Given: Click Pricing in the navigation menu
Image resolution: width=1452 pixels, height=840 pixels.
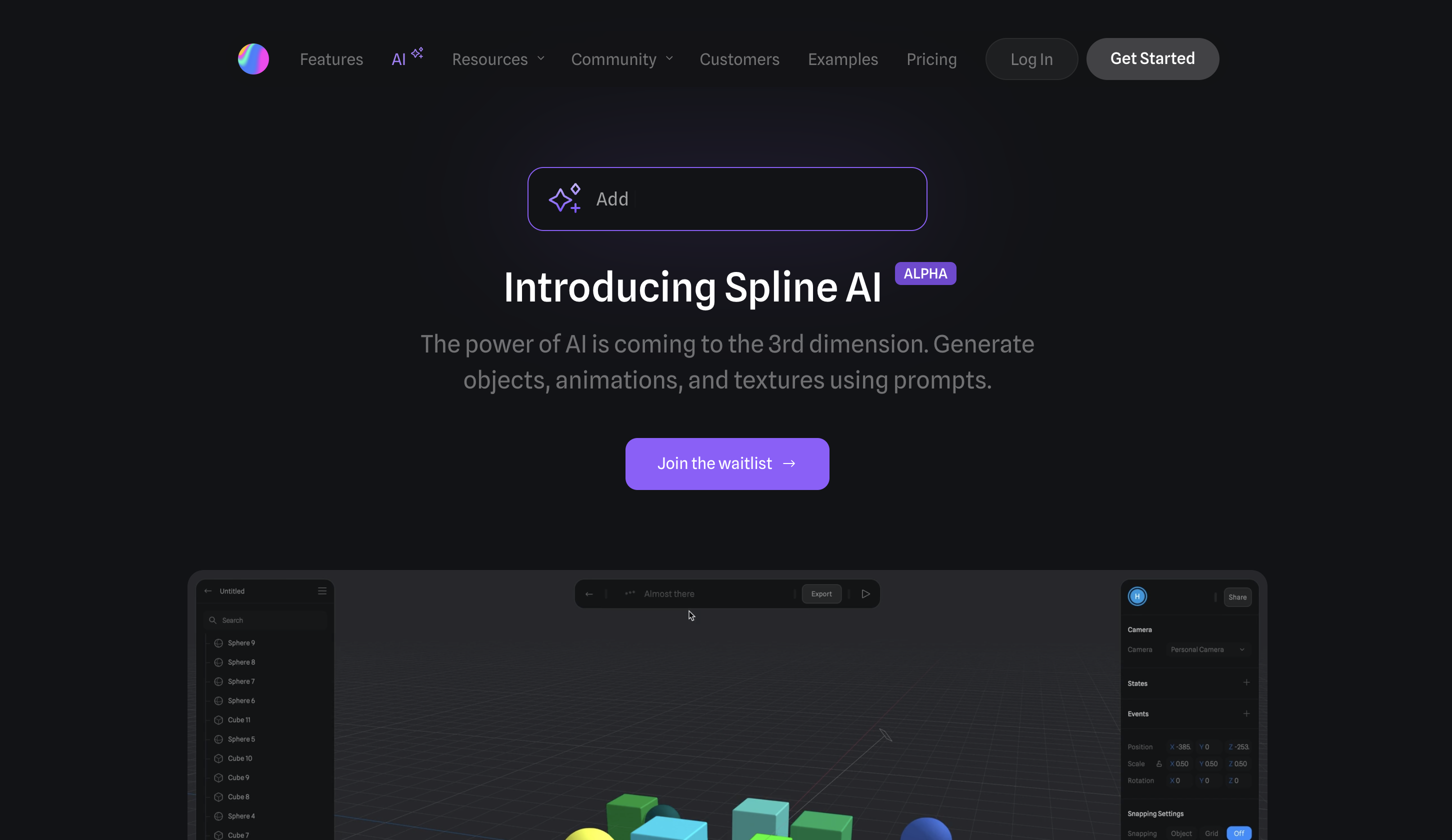Looking at the screenshot, I should point(931,58).
